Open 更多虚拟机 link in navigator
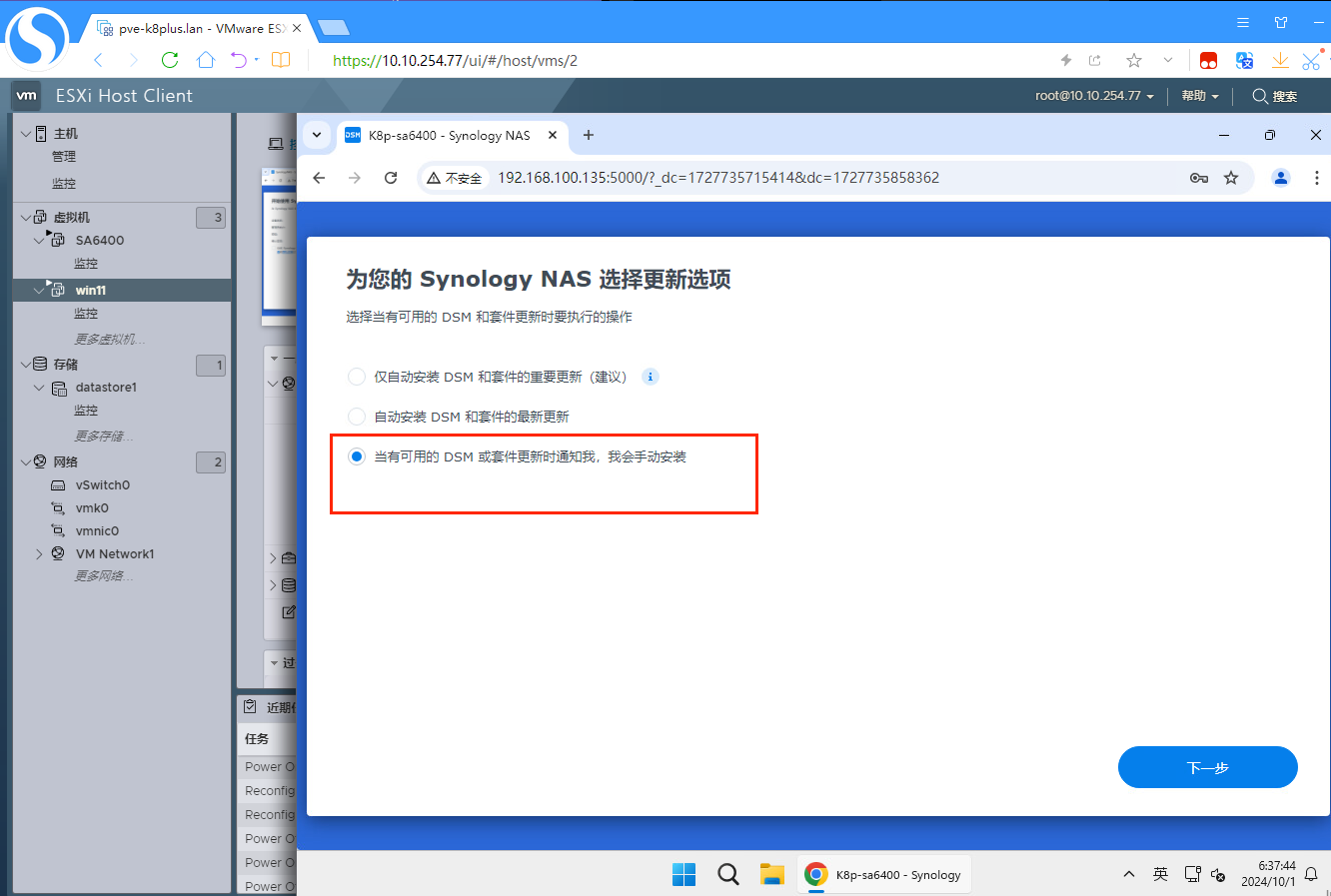Viewport: 1331px width, 896px height. point(110,339)
